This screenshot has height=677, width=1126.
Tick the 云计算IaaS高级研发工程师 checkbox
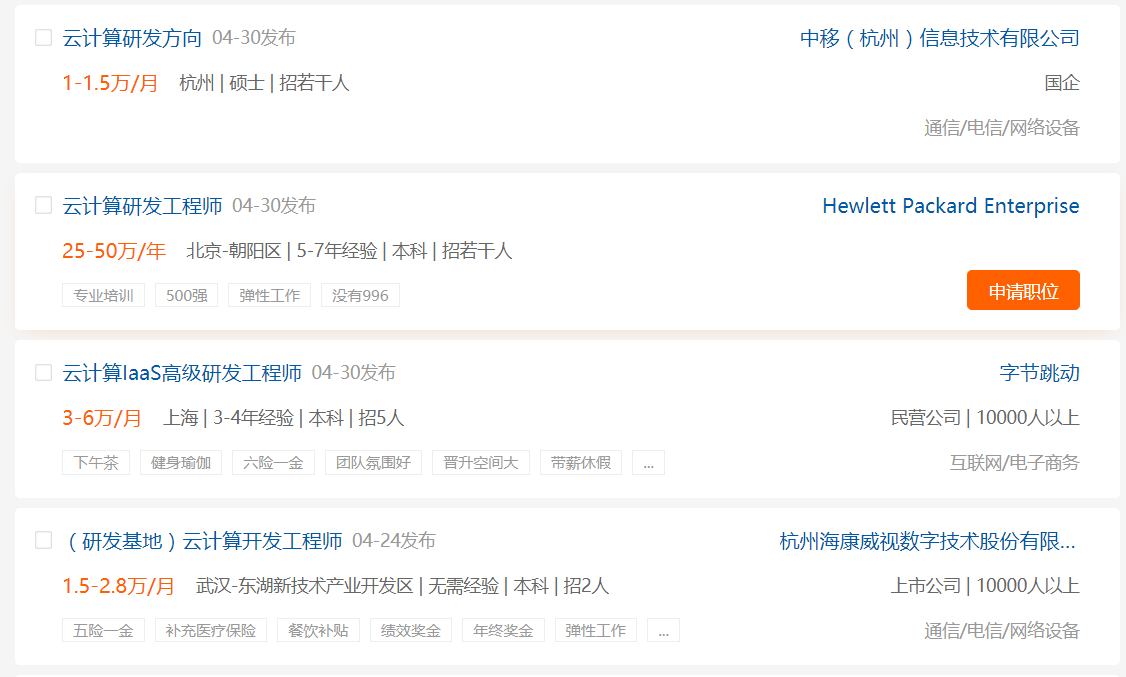(x=43, y=373)
